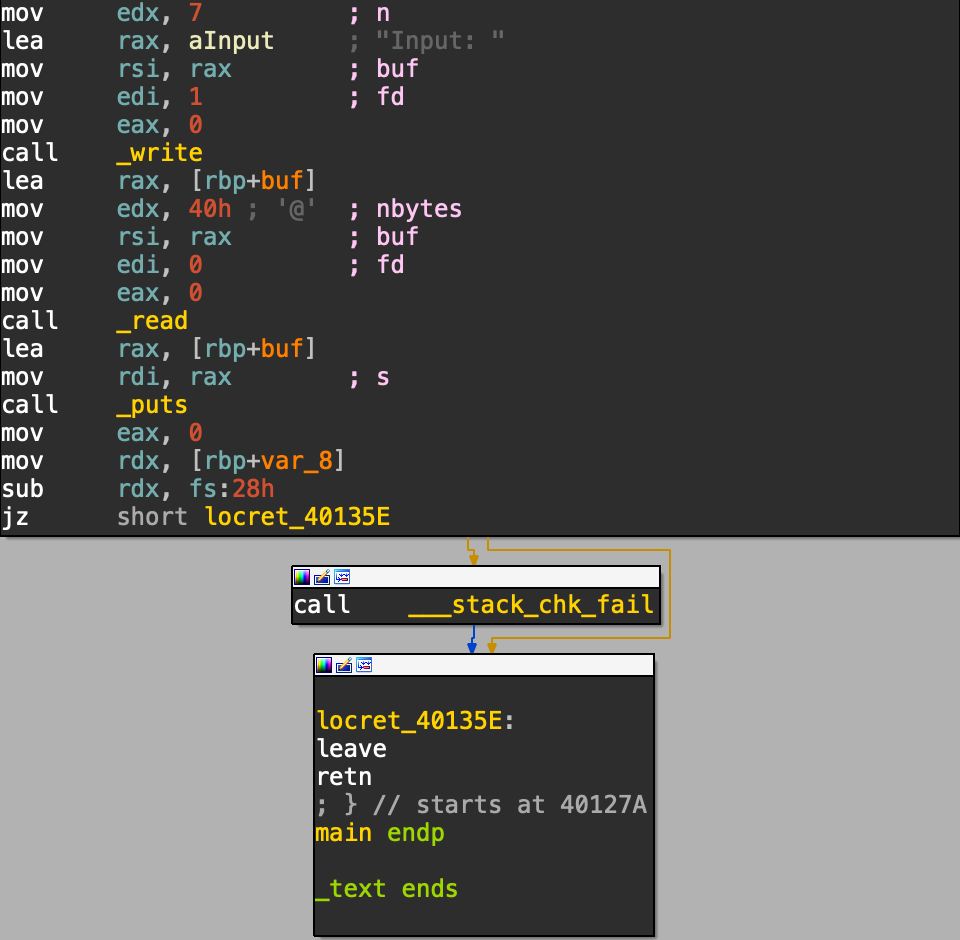
Task: Click the '; n' argument comment
Action: tap(369, 13)
